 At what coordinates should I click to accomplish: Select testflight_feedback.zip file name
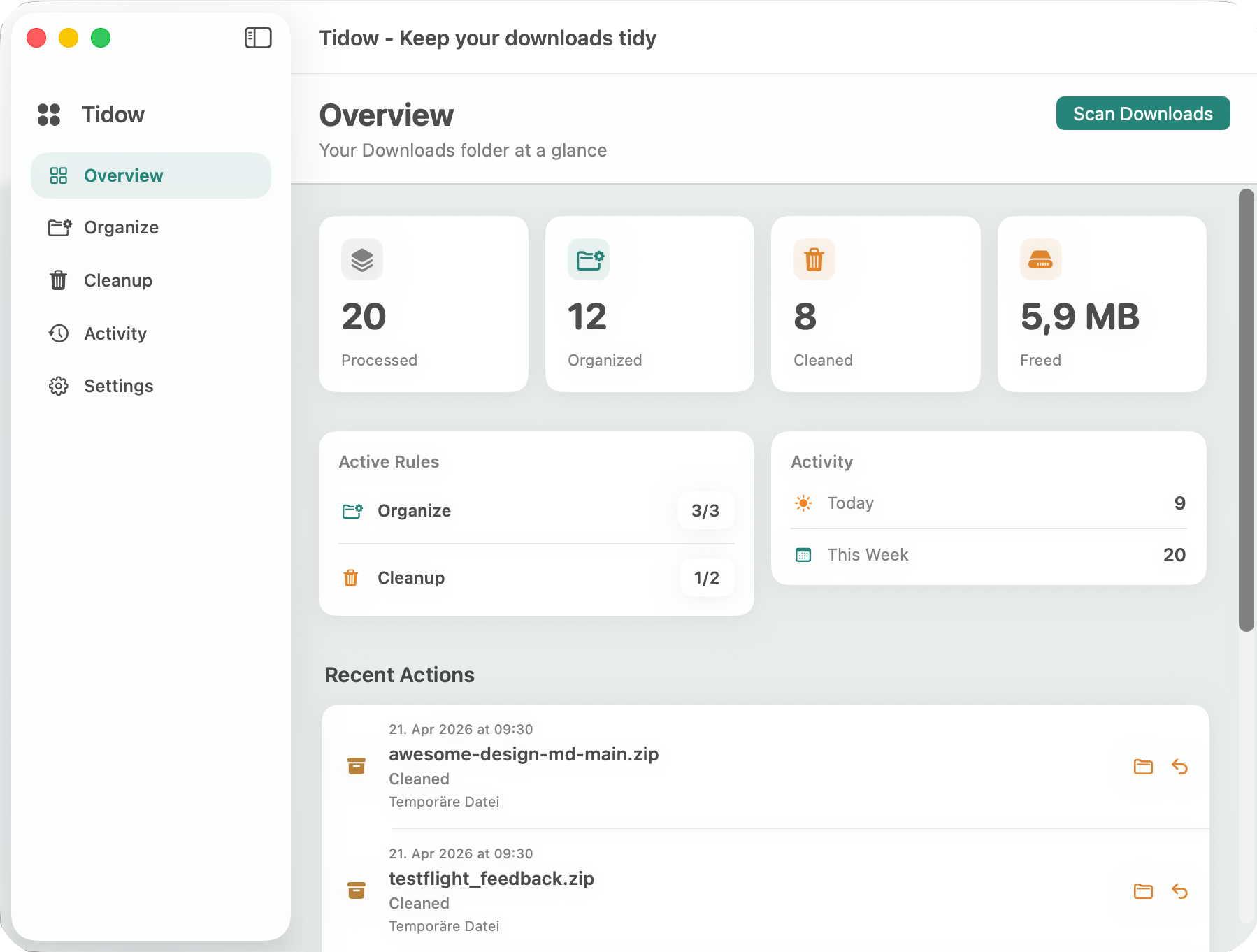[491, 879]
